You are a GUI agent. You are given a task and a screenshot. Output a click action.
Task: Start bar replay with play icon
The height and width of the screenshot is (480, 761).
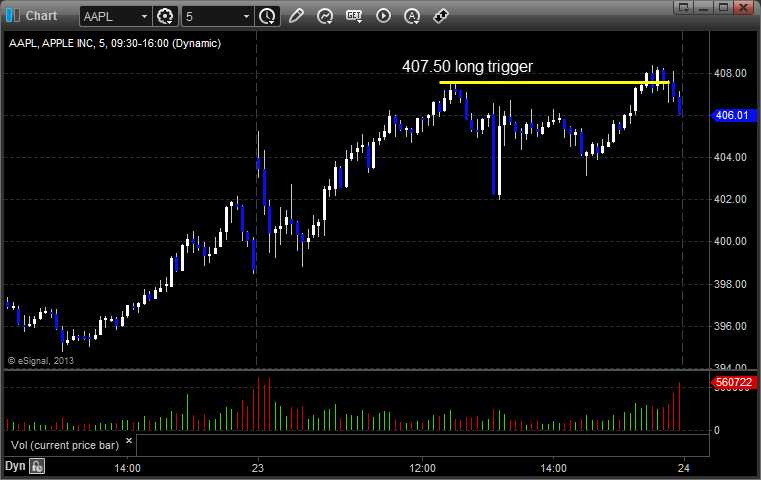[x=383, y=16]
